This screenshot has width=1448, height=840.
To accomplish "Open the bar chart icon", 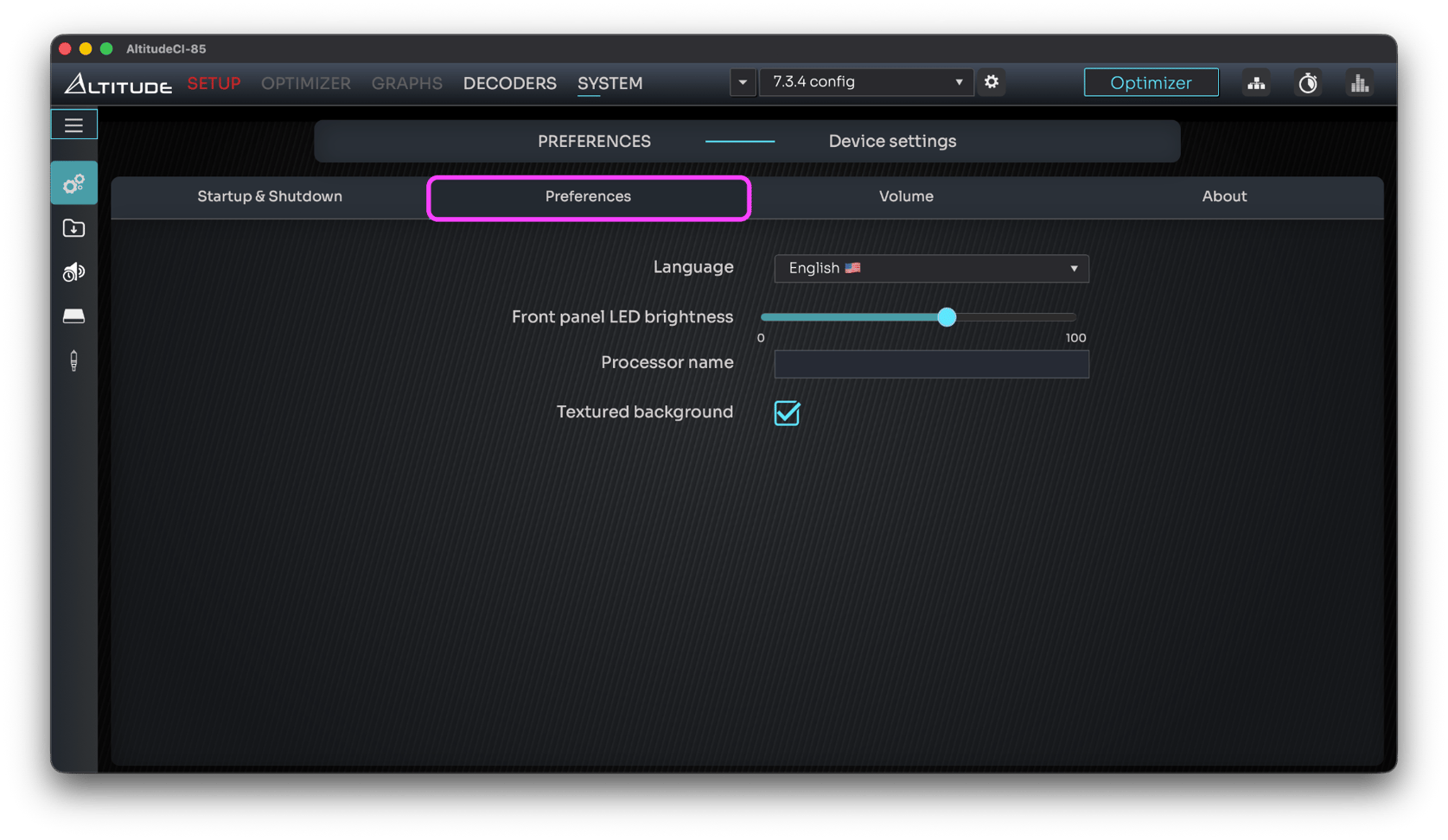I will [1360, 83].
